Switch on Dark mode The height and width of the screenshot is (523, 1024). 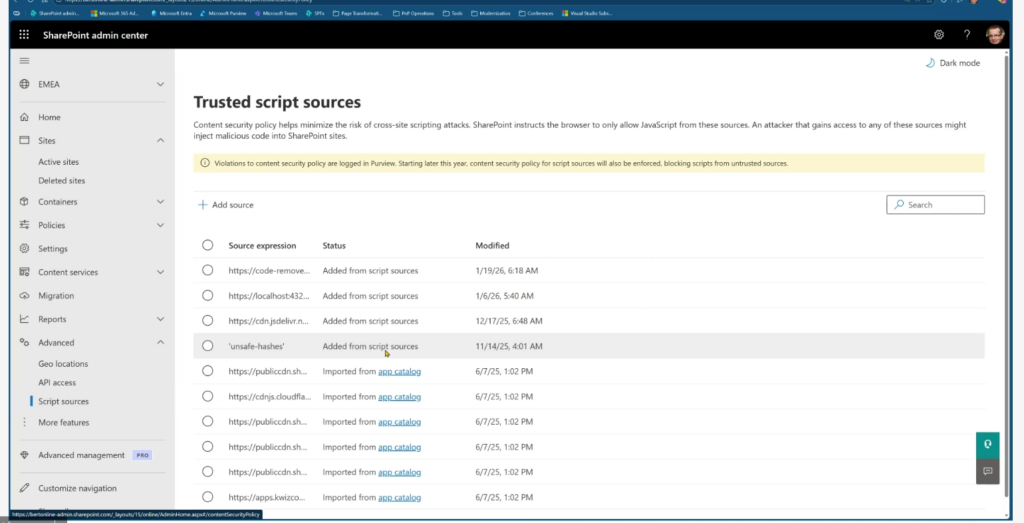(952, 63)
